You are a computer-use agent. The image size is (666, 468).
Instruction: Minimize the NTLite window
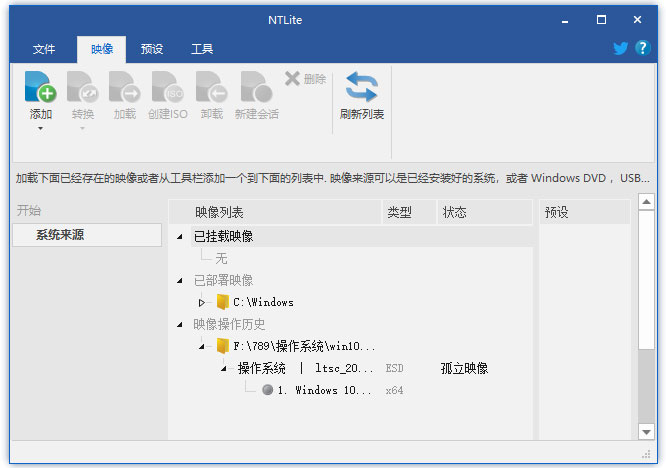click(x=564, y=20)
